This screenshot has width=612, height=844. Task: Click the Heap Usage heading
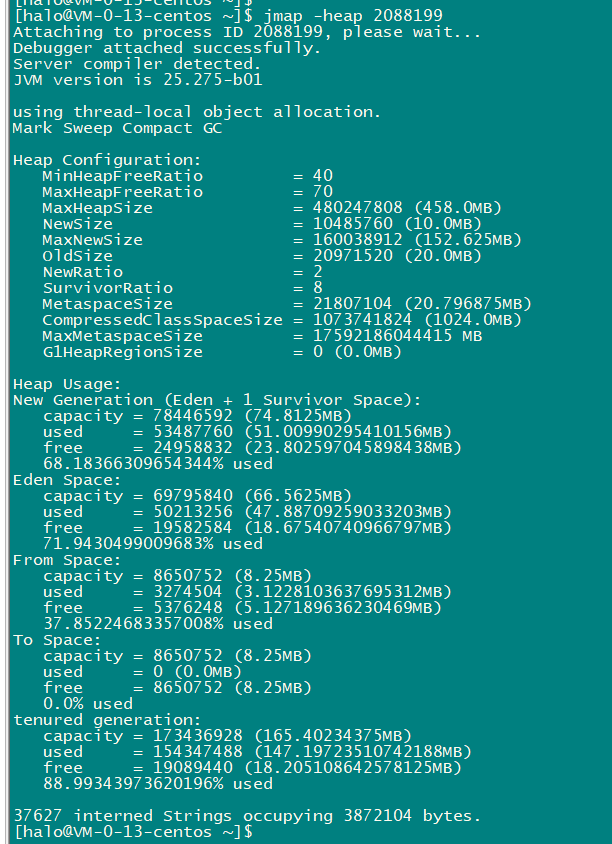(x=67, y=384)
